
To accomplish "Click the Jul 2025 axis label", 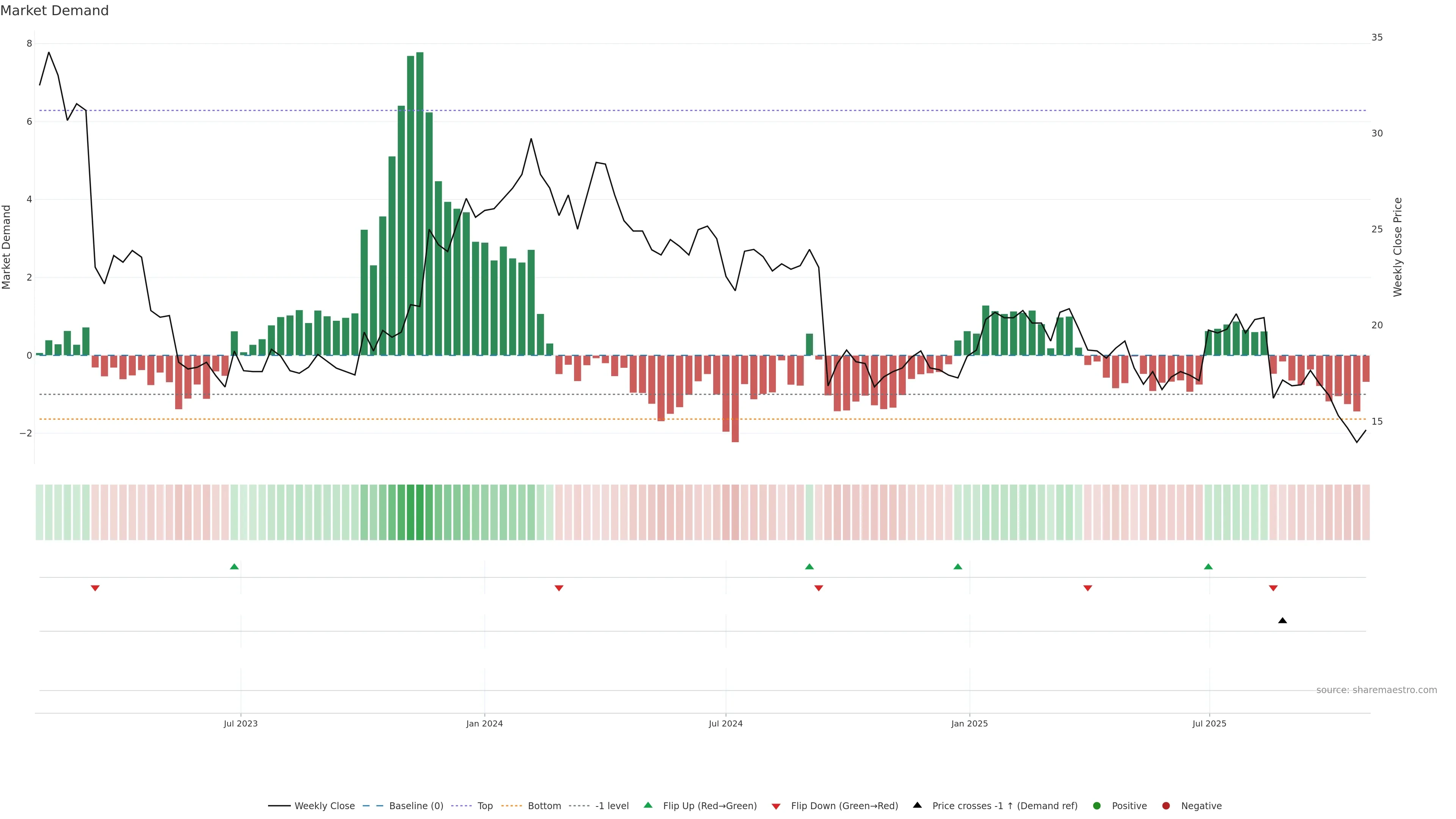I will 1209,723.
